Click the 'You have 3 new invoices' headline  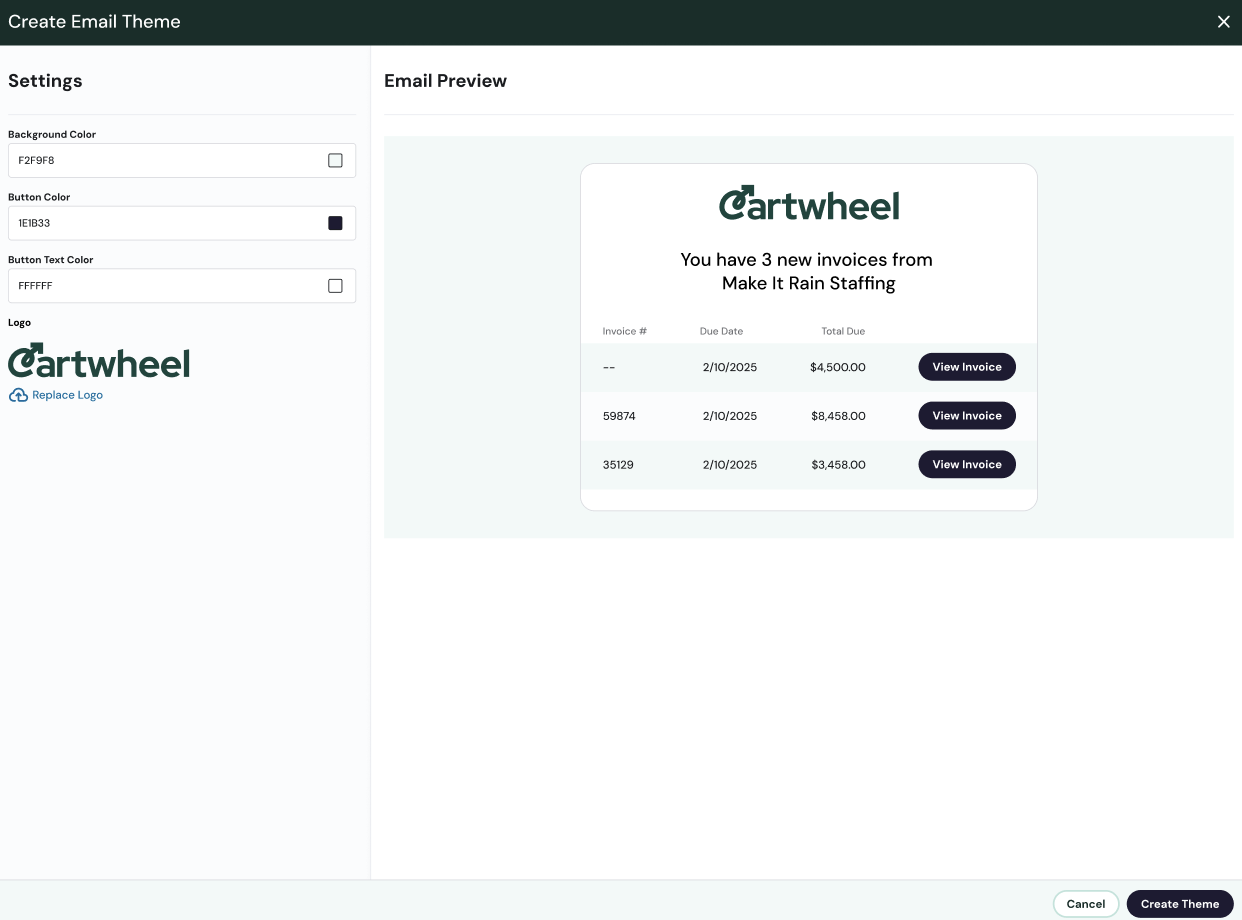click(807, 271)
